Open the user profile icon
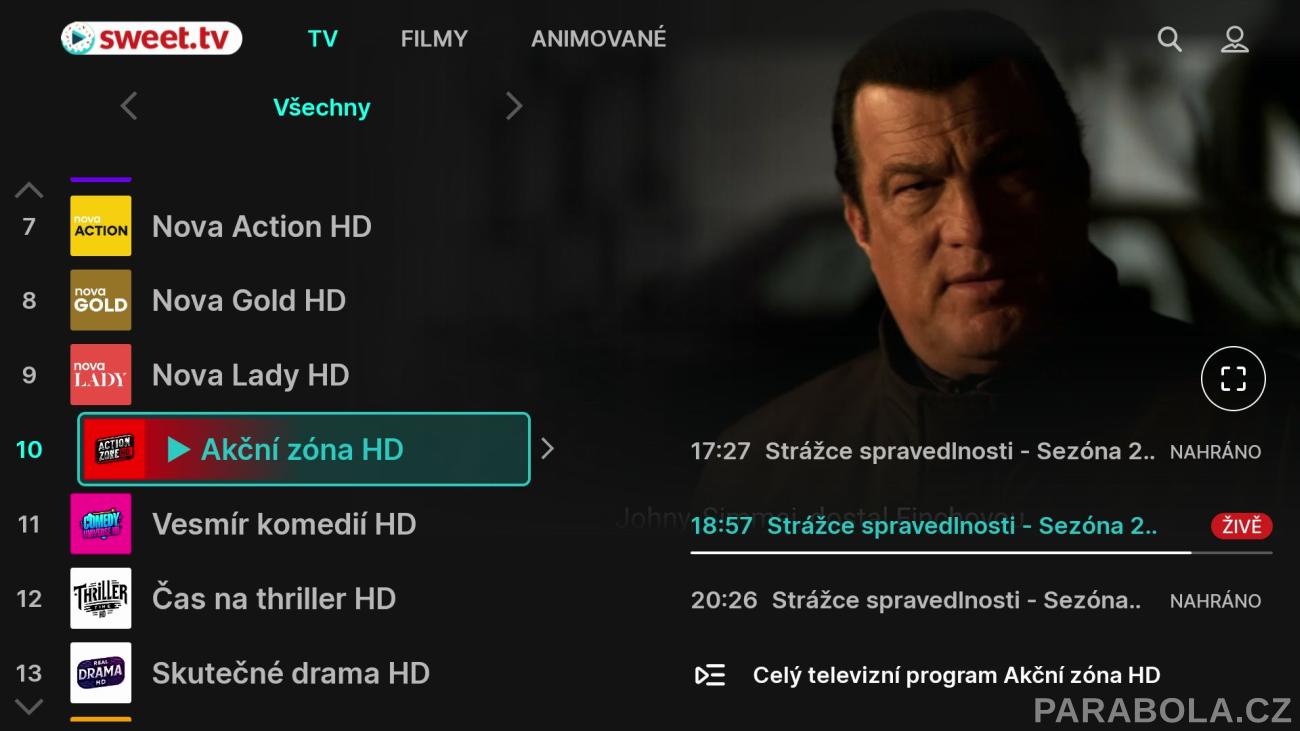The image size is (1300, 731). 1235,39
